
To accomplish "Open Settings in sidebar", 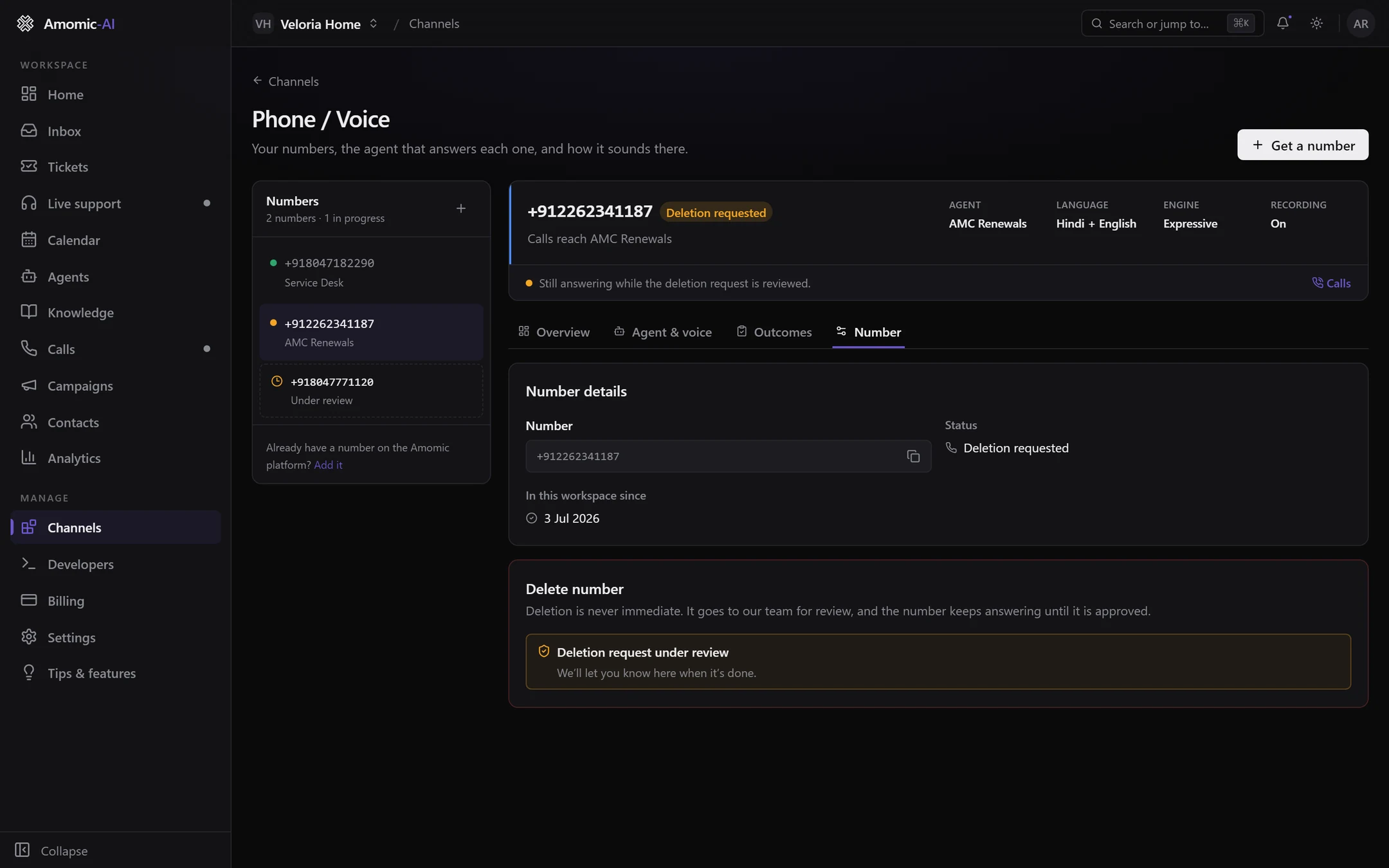I will tap(116, 637).
